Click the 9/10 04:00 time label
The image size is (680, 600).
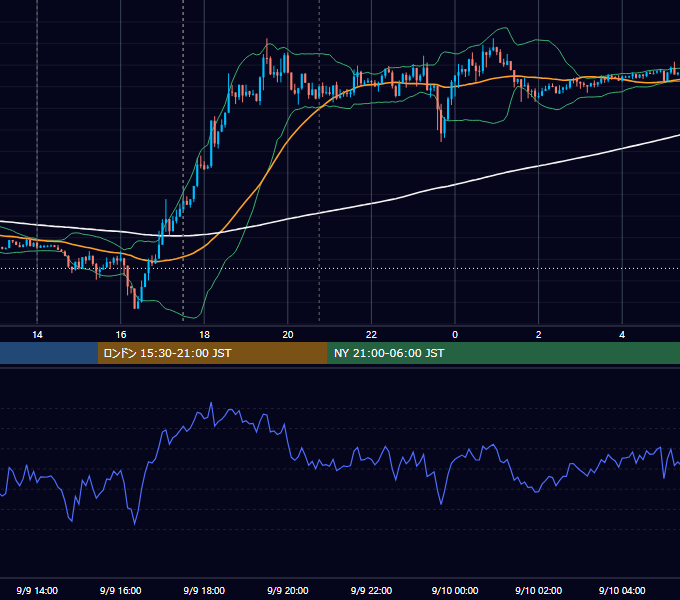tap(622, 590)
